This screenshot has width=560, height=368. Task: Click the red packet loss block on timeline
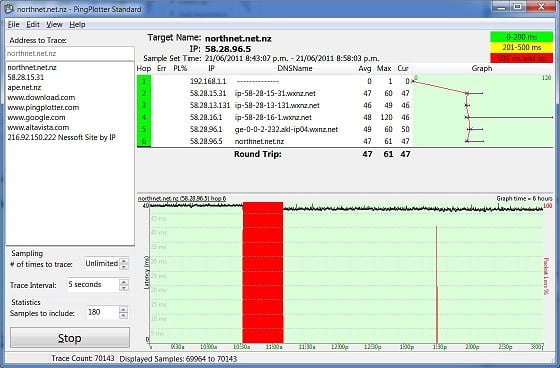pos(263,273)
